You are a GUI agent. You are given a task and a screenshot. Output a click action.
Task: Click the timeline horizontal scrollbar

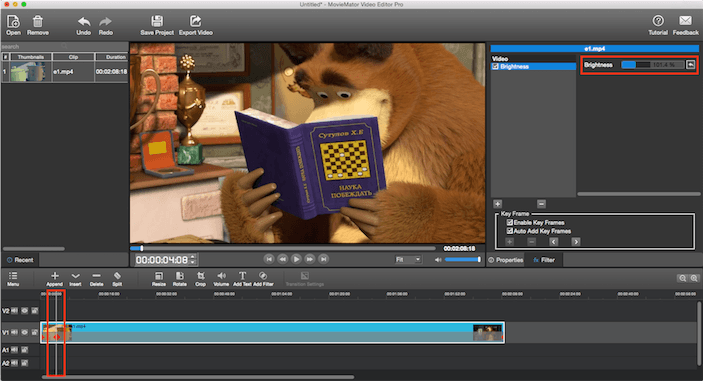(198, 377)
